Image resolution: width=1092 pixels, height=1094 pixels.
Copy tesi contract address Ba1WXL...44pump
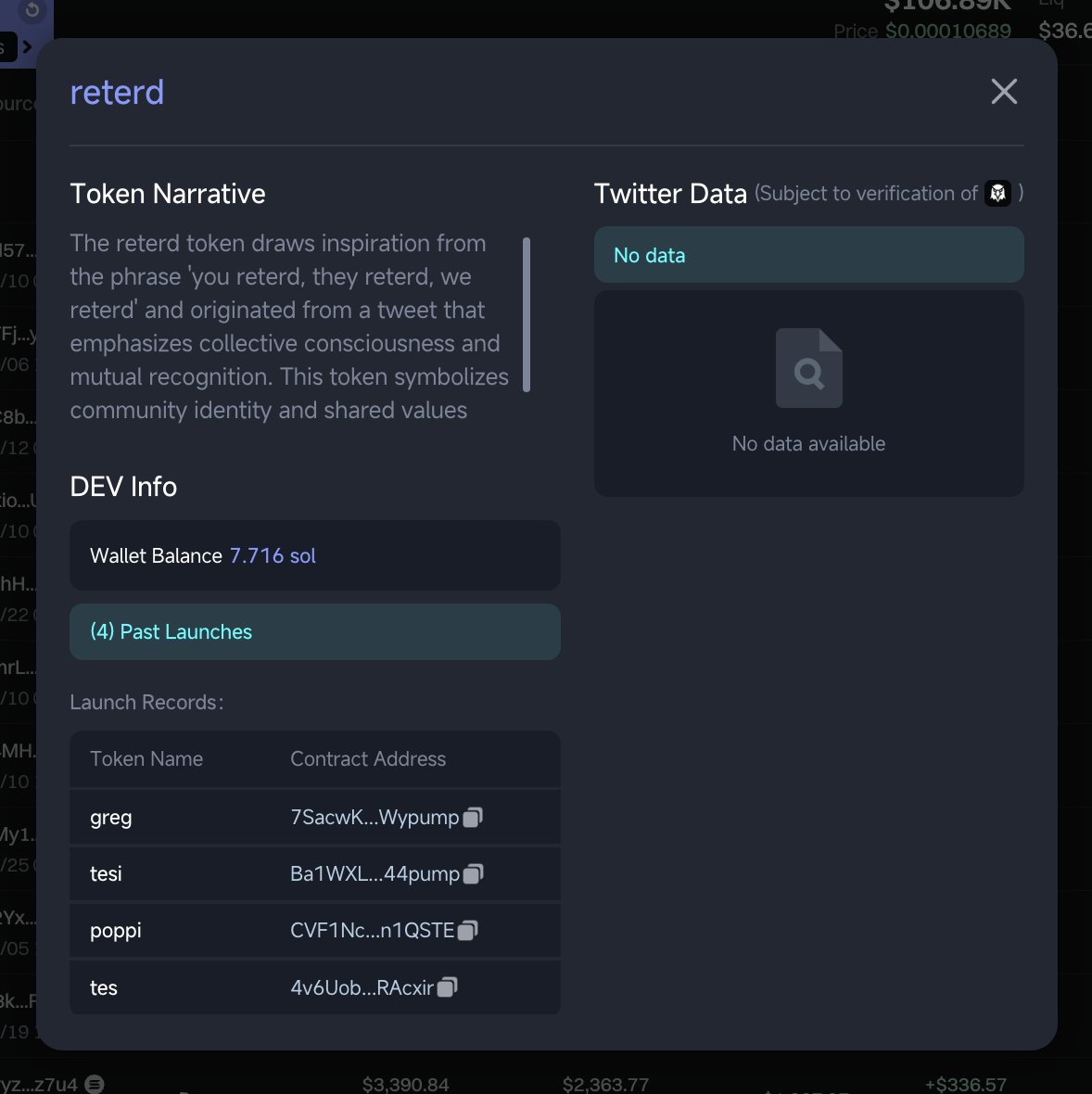pos(473,873)
